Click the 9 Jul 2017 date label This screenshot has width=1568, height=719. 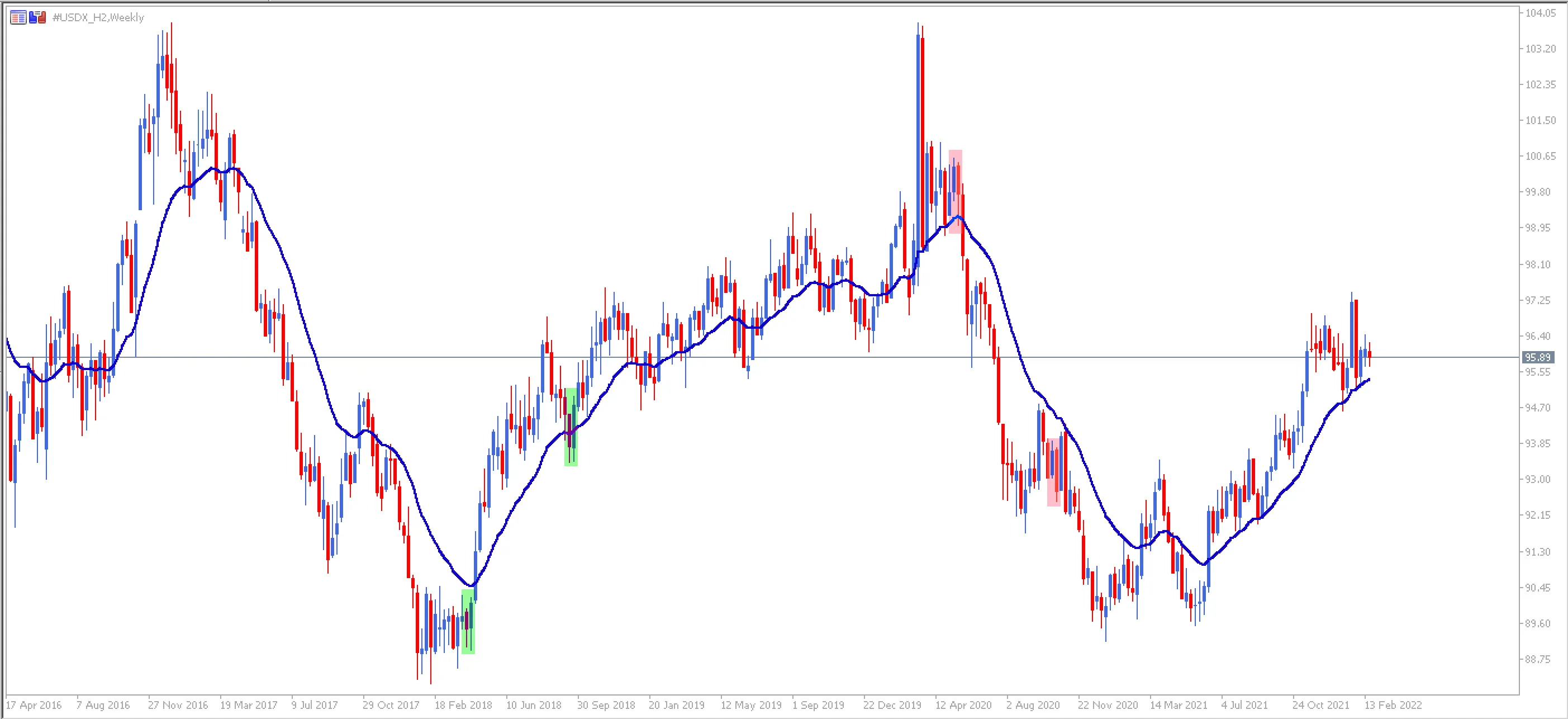(315, 705)
